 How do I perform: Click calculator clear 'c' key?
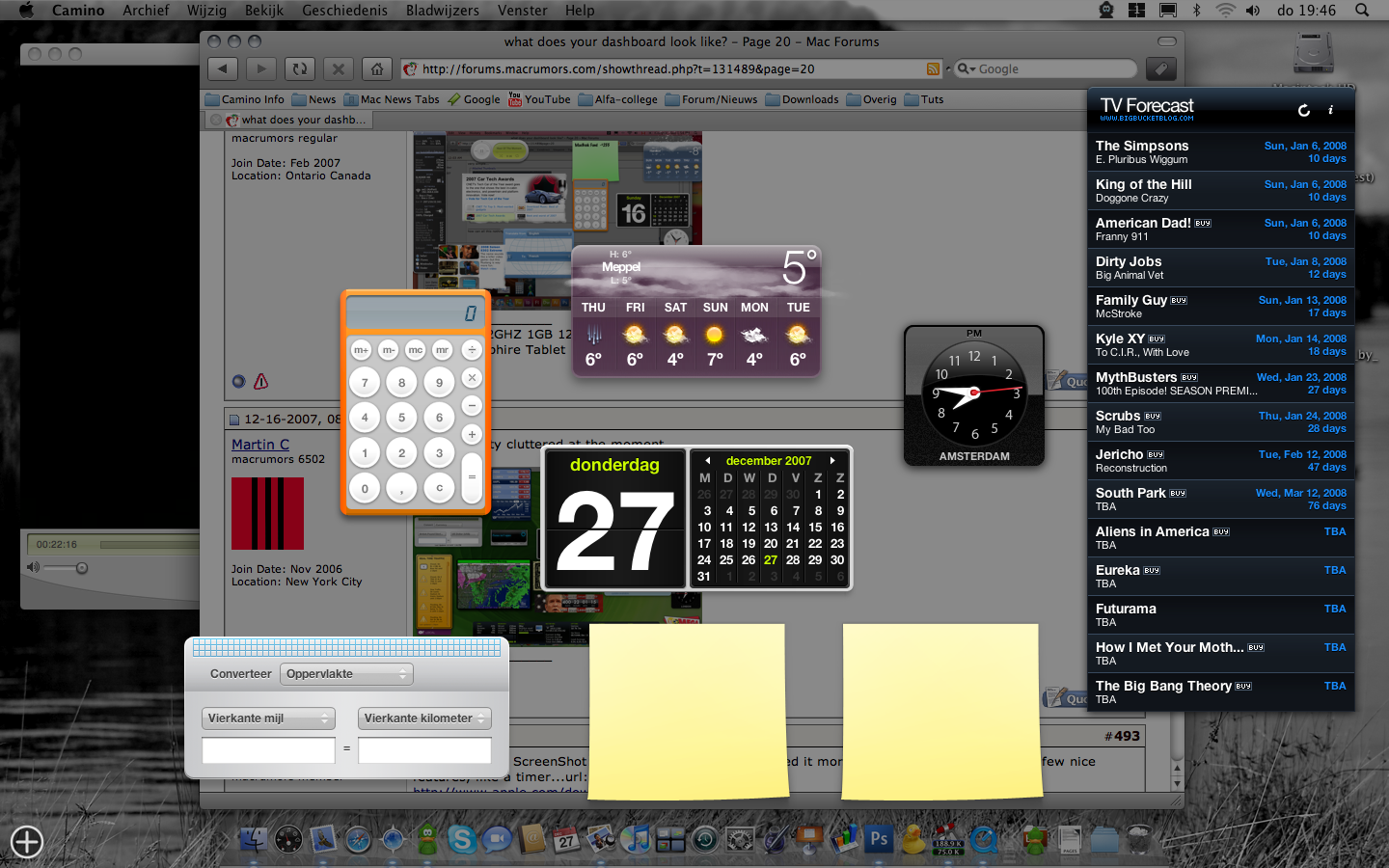(x=439, y=488)
